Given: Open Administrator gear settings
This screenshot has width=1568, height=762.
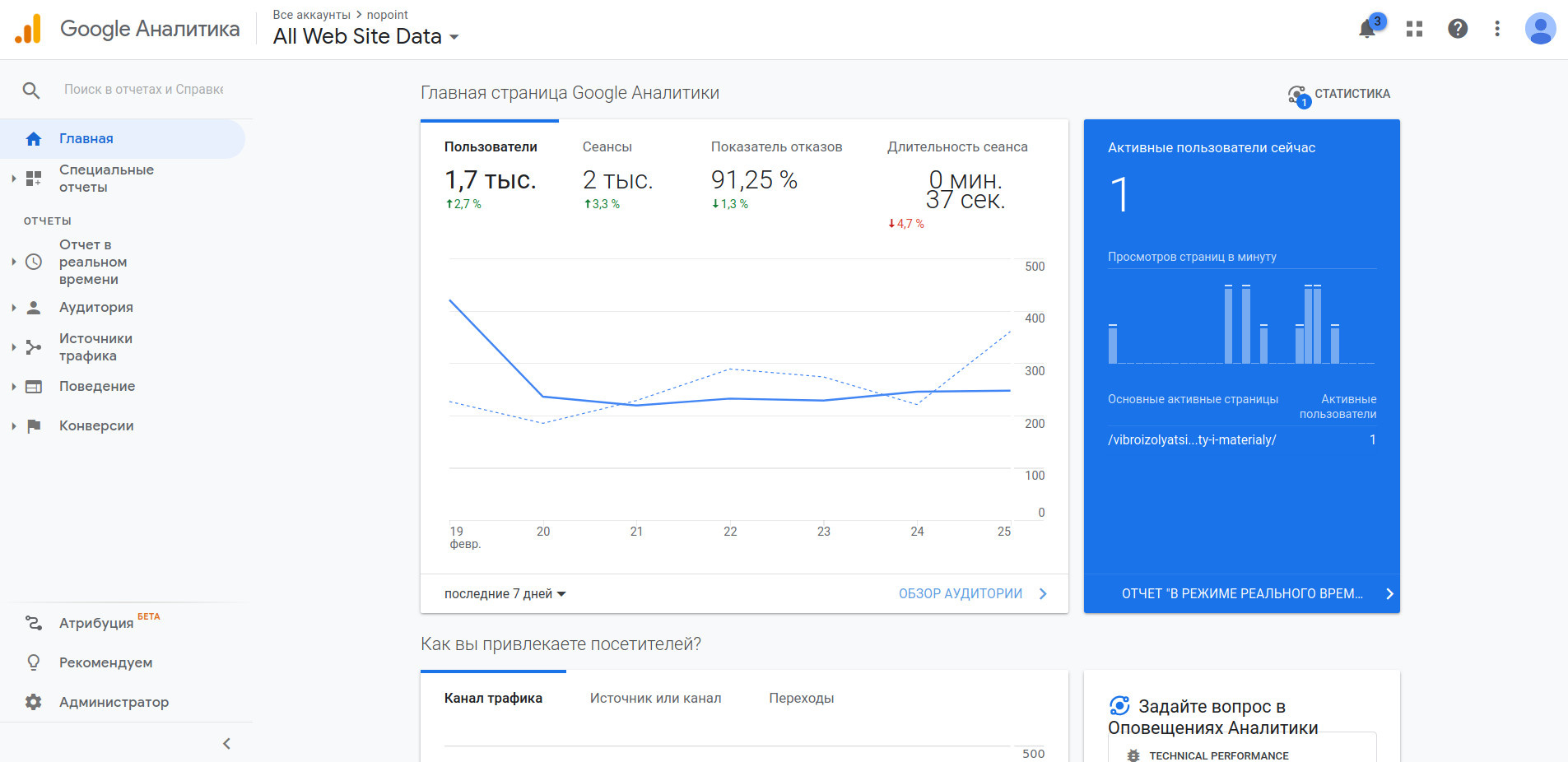Looking at the screenshot, I should click(34, 702).
